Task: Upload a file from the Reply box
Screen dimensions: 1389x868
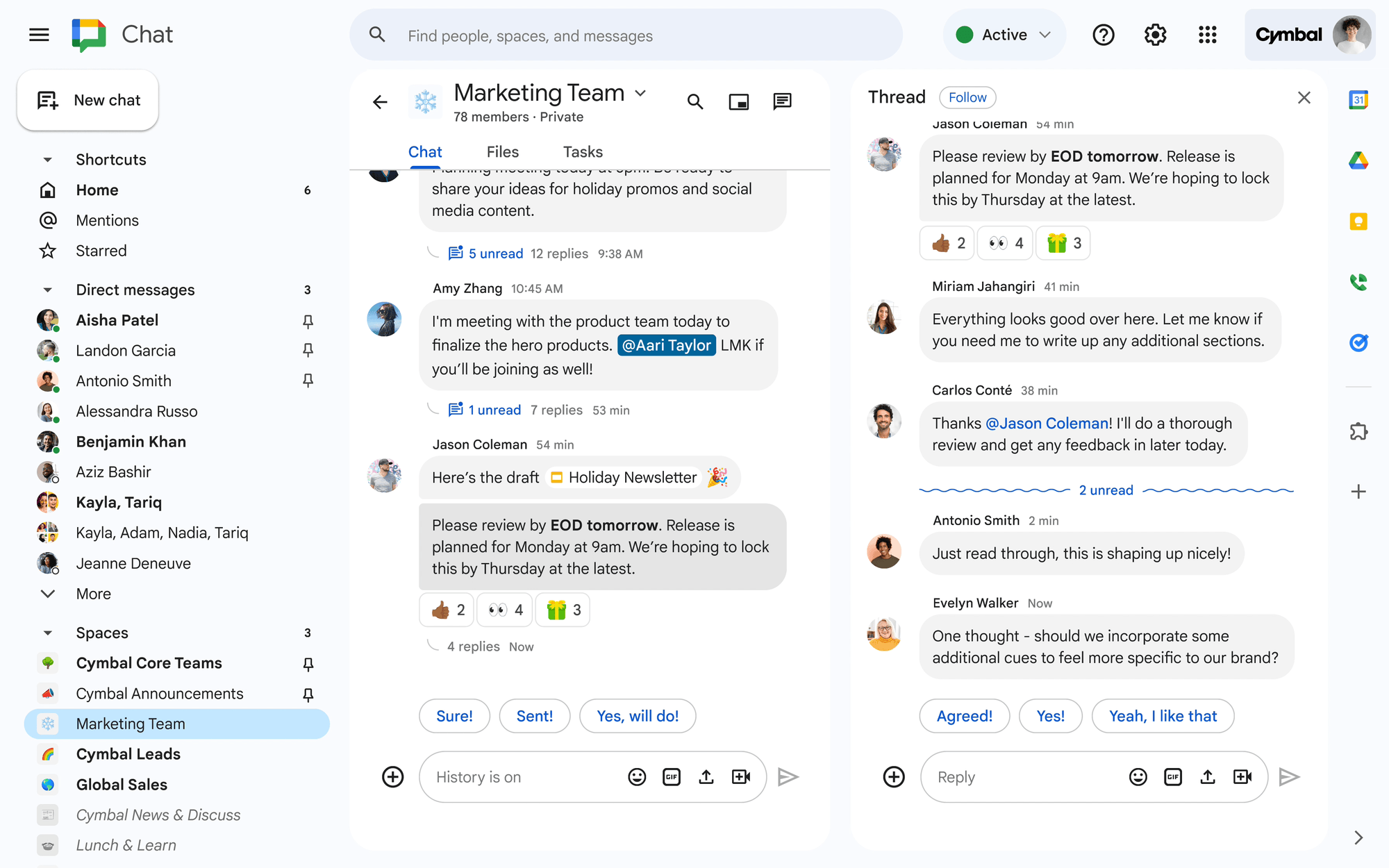Action: pos(1208,777)
